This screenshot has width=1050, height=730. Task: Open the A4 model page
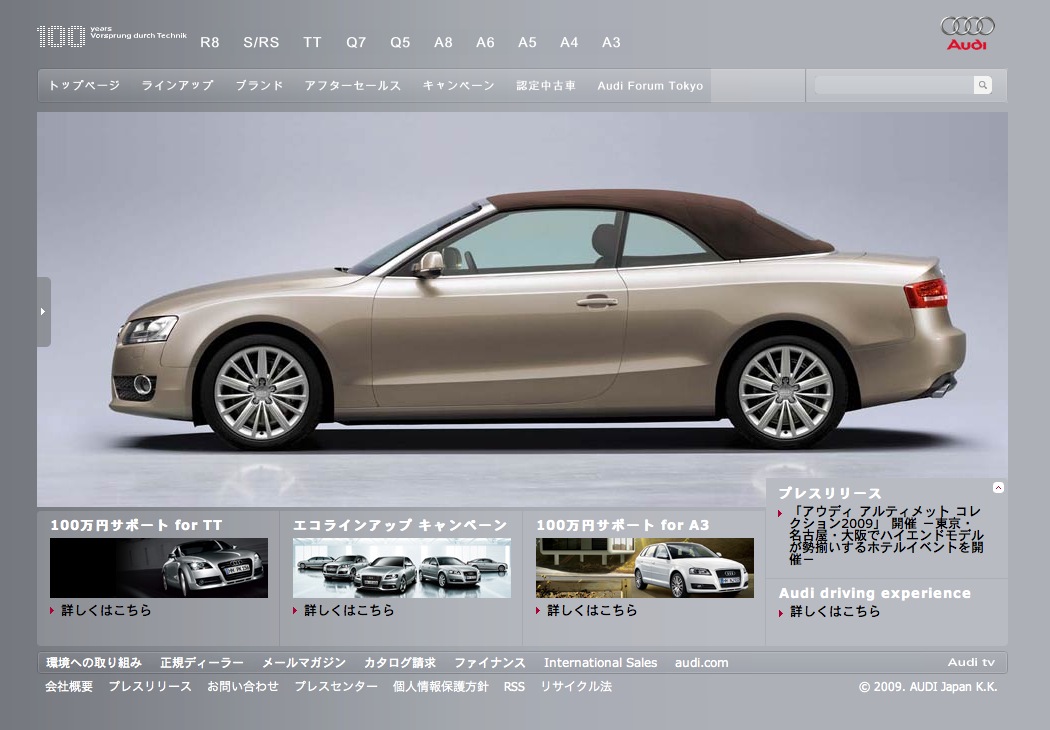click(x=569, y=42)
